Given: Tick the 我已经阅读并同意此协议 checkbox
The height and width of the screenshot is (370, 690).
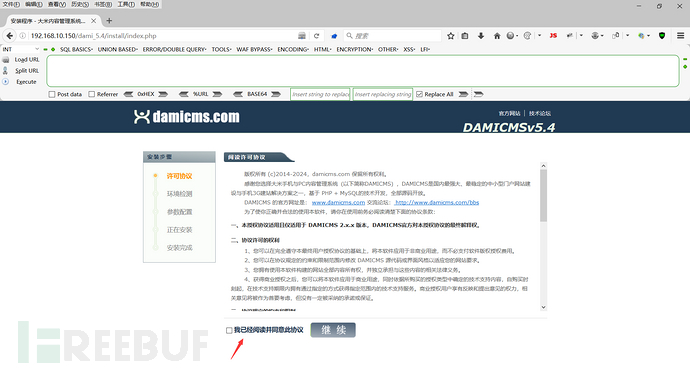Looking at the screenshot, I should coord(229,330).
